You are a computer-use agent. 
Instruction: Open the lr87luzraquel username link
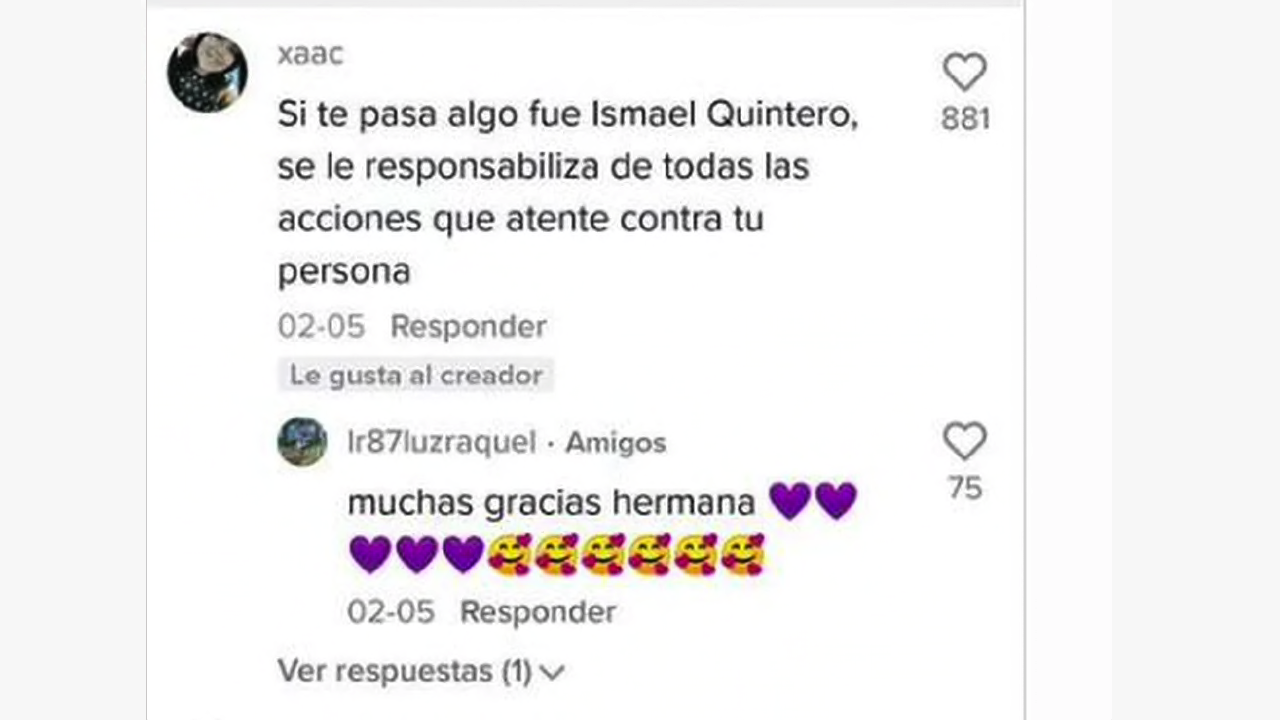(441, 442)
